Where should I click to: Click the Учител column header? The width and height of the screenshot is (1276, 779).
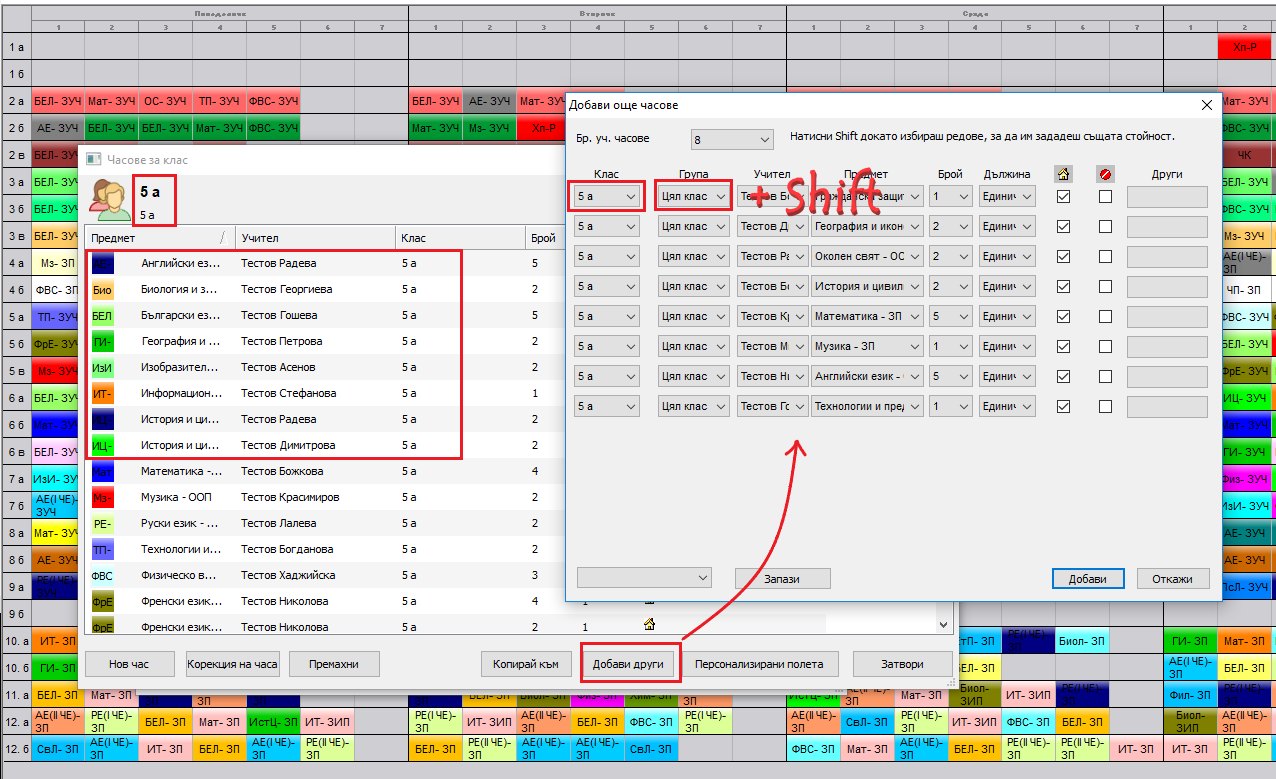coord(314,238)
